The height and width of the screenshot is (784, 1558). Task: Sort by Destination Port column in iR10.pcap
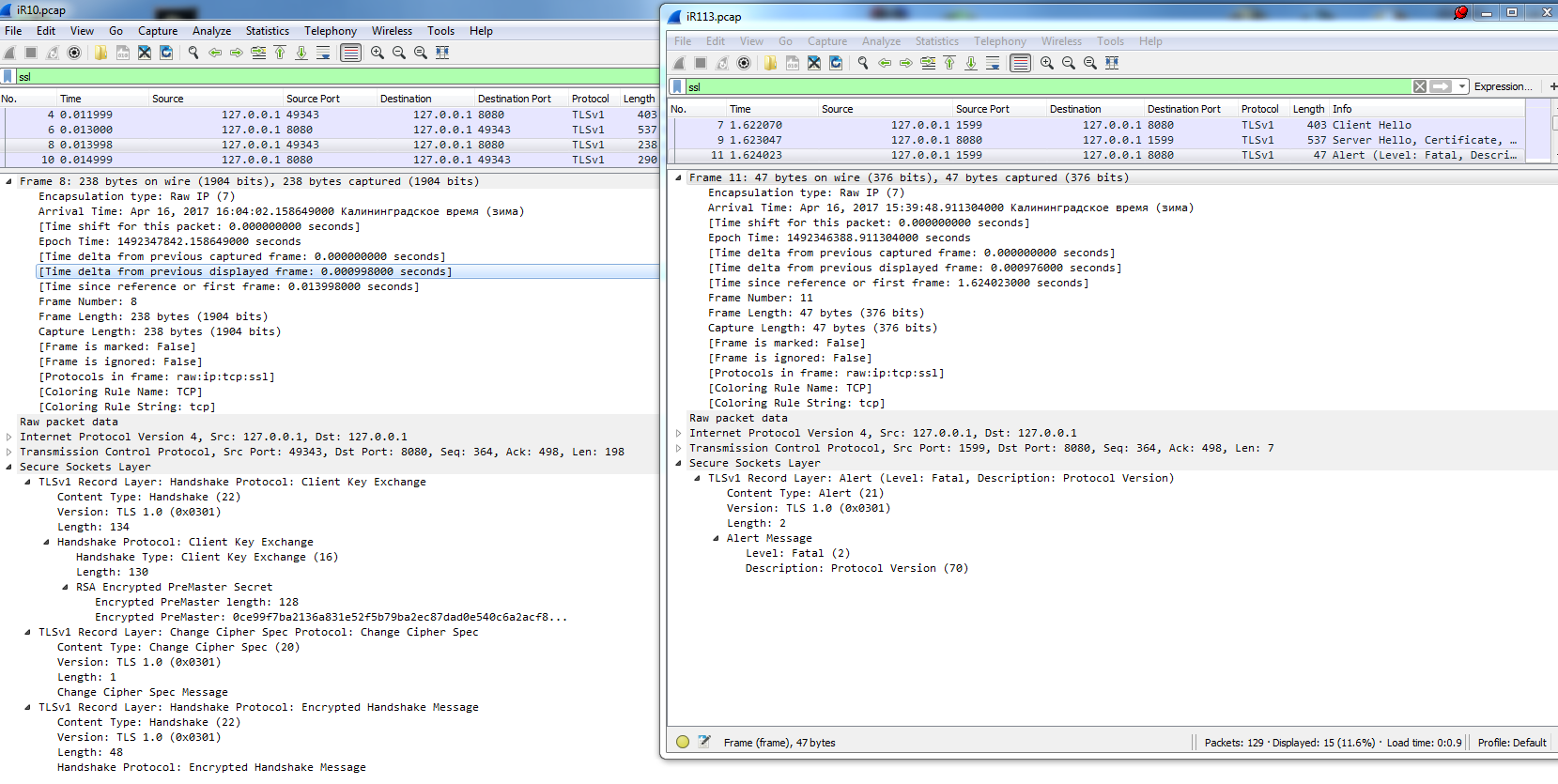515,99
